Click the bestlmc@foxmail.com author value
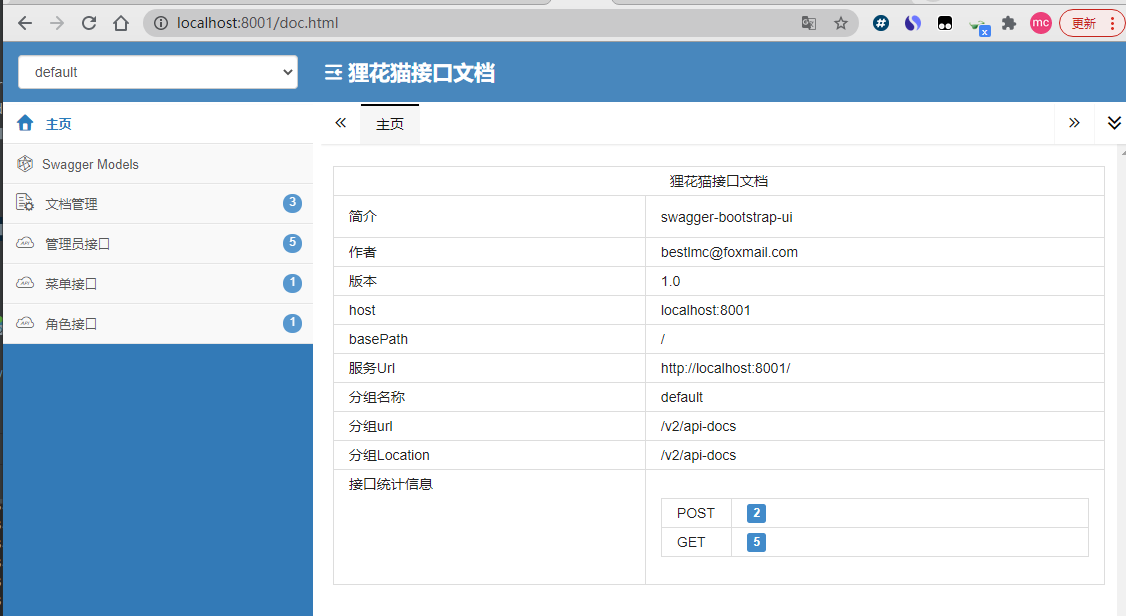Viewport: 1126px width, 616px height. [x=730, y=252]
